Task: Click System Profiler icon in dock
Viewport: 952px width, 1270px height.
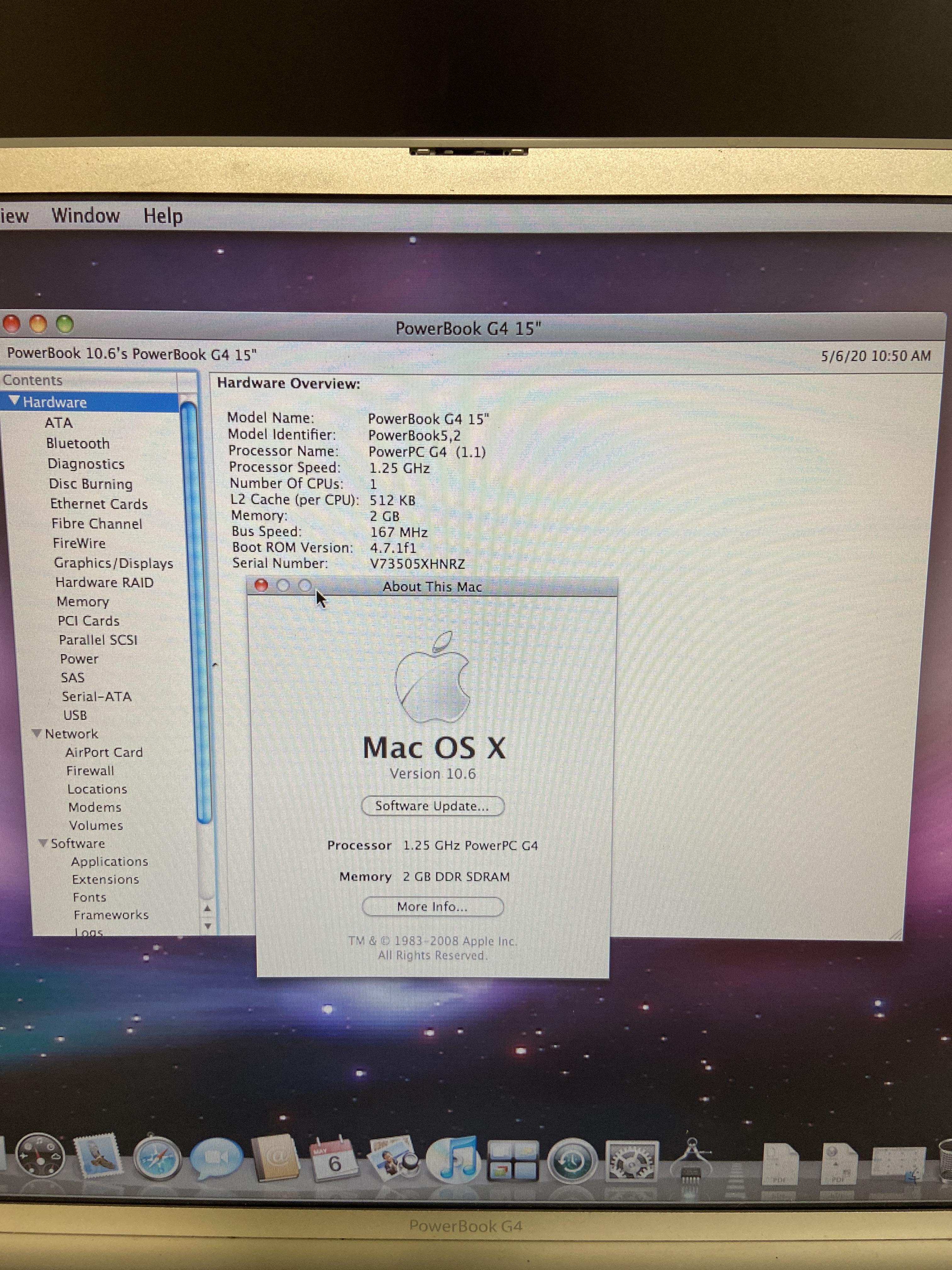Action: click(693, 1162)
